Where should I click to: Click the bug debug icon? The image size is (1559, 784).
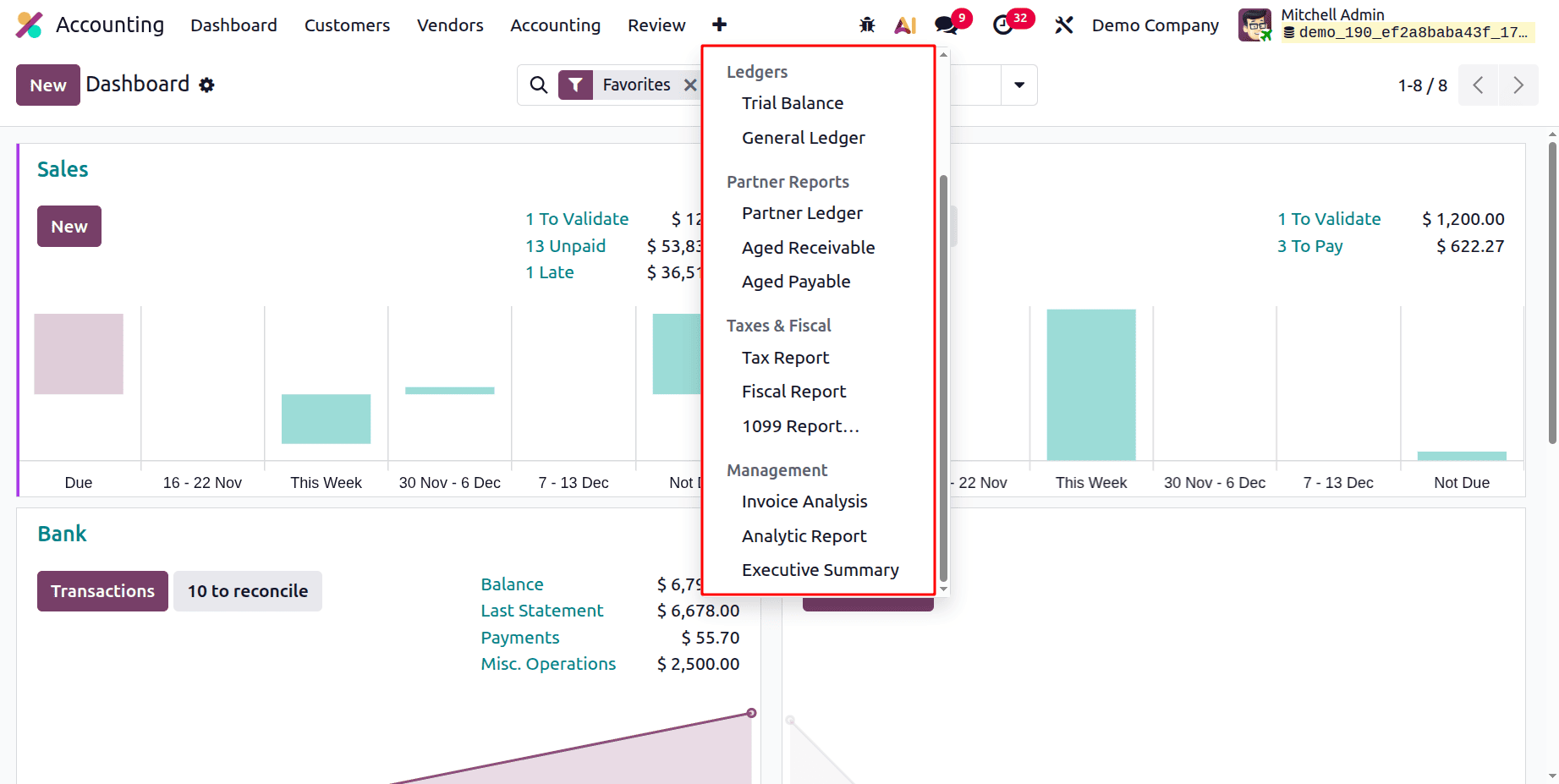[x=867, y=25]
